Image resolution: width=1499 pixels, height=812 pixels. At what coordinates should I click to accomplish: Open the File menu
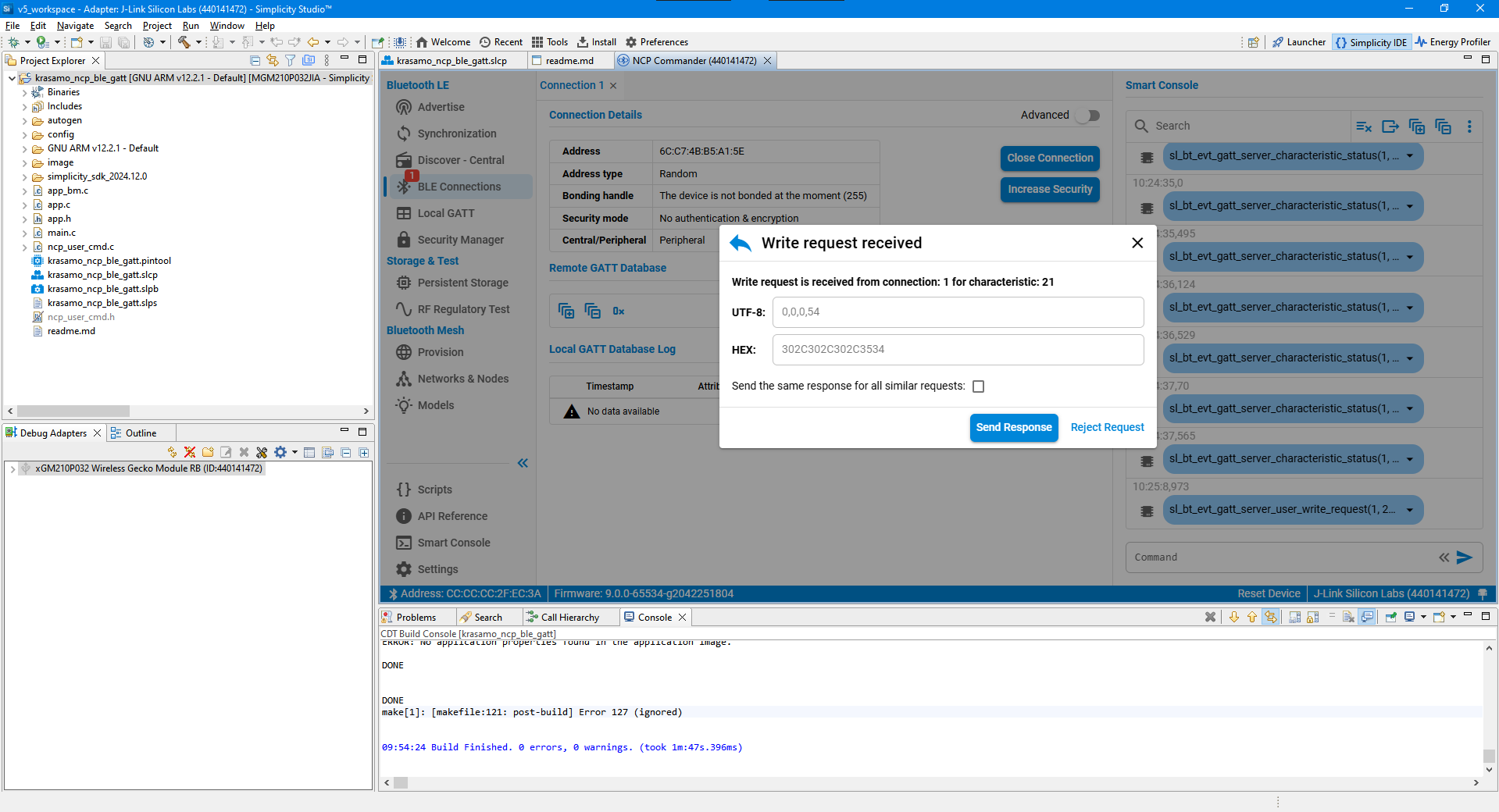click(12, 26)
